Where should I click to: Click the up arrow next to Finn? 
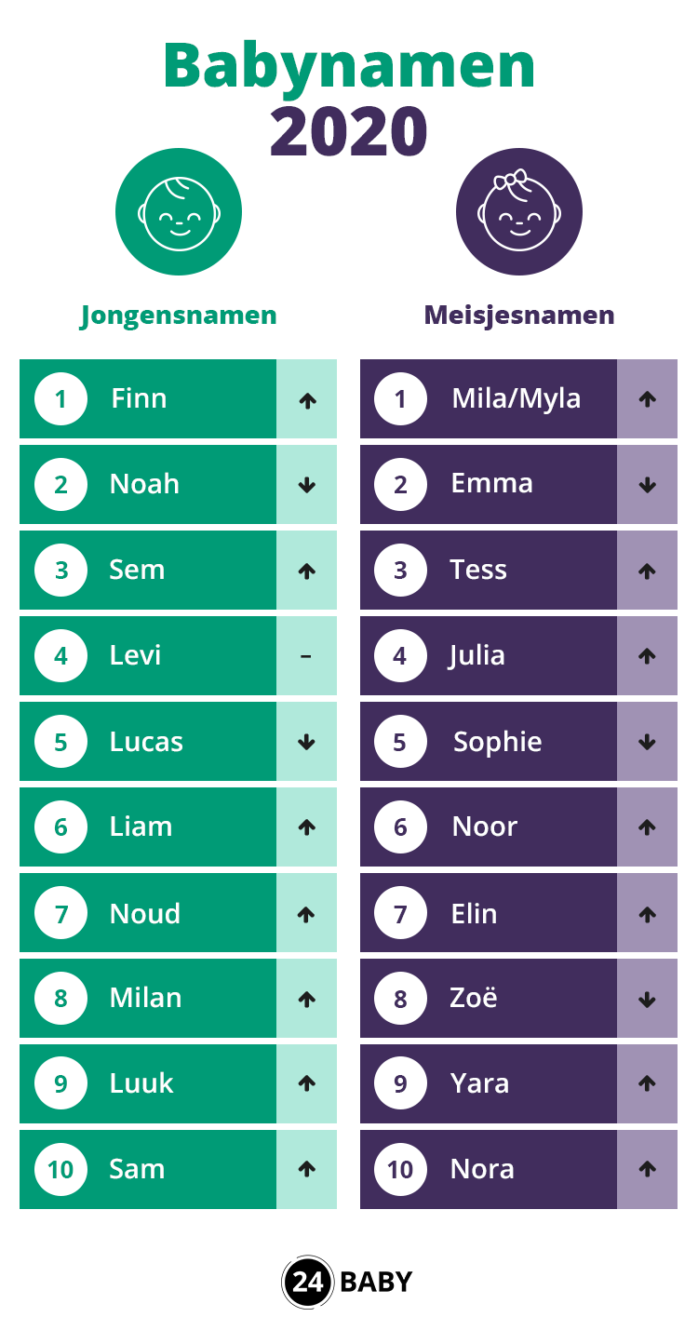pos(307,400)
